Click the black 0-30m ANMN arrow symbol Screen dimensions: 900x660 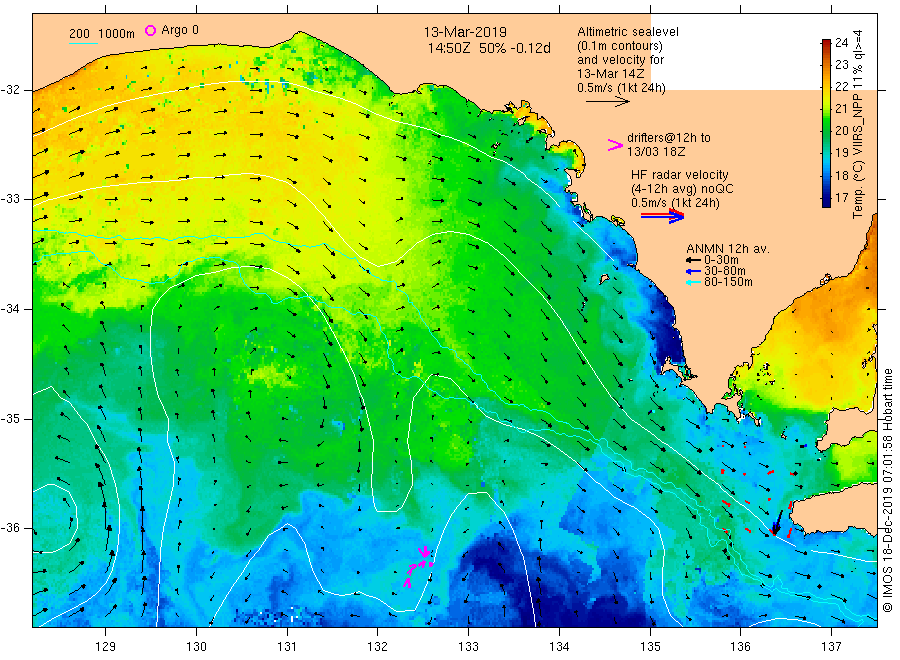[693, 261]
